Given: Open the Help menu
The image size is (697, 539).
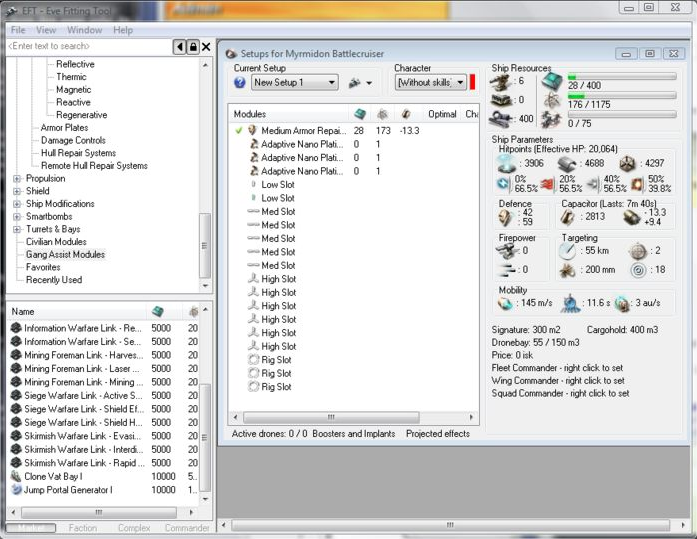Looking at the screenshot, I should [x=123, y=30].
